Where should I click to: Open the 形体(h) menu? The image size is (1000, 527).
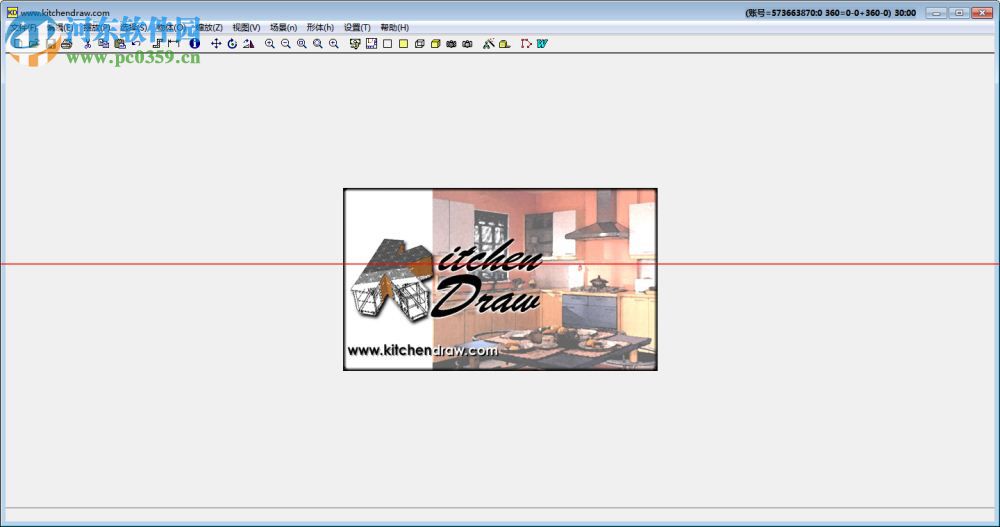[x=320, y=27]
